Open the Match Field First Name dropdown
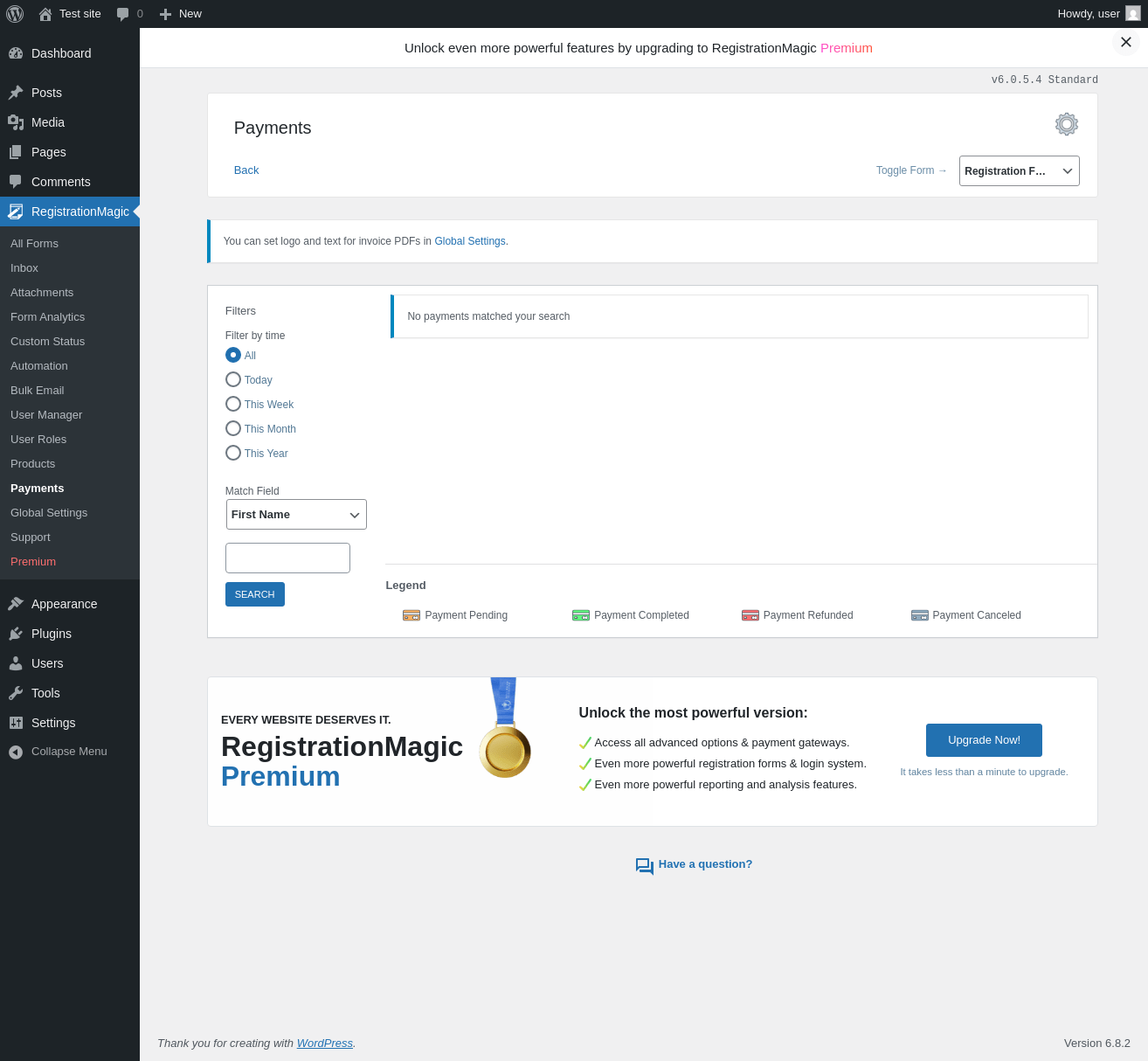This screenshot has height=1061, width=1148. [x=296, y=515]
